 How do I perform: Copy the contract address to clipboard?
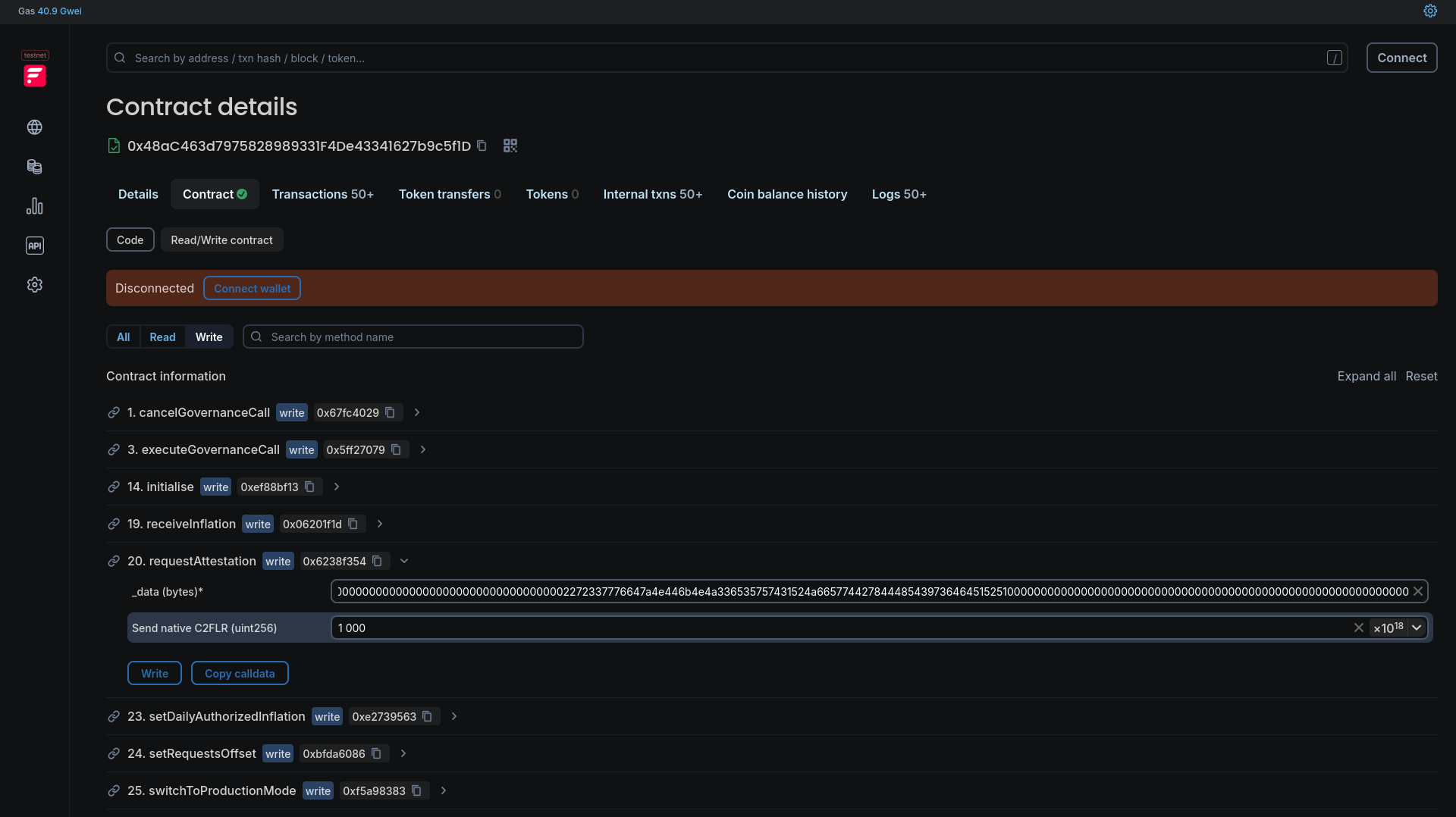(x=482, y=146)
